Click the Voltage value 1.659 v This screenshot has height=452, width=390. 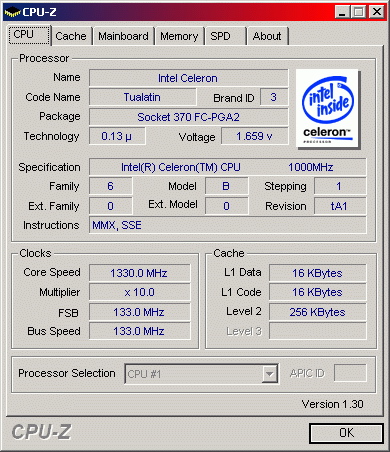click(255, 136)
